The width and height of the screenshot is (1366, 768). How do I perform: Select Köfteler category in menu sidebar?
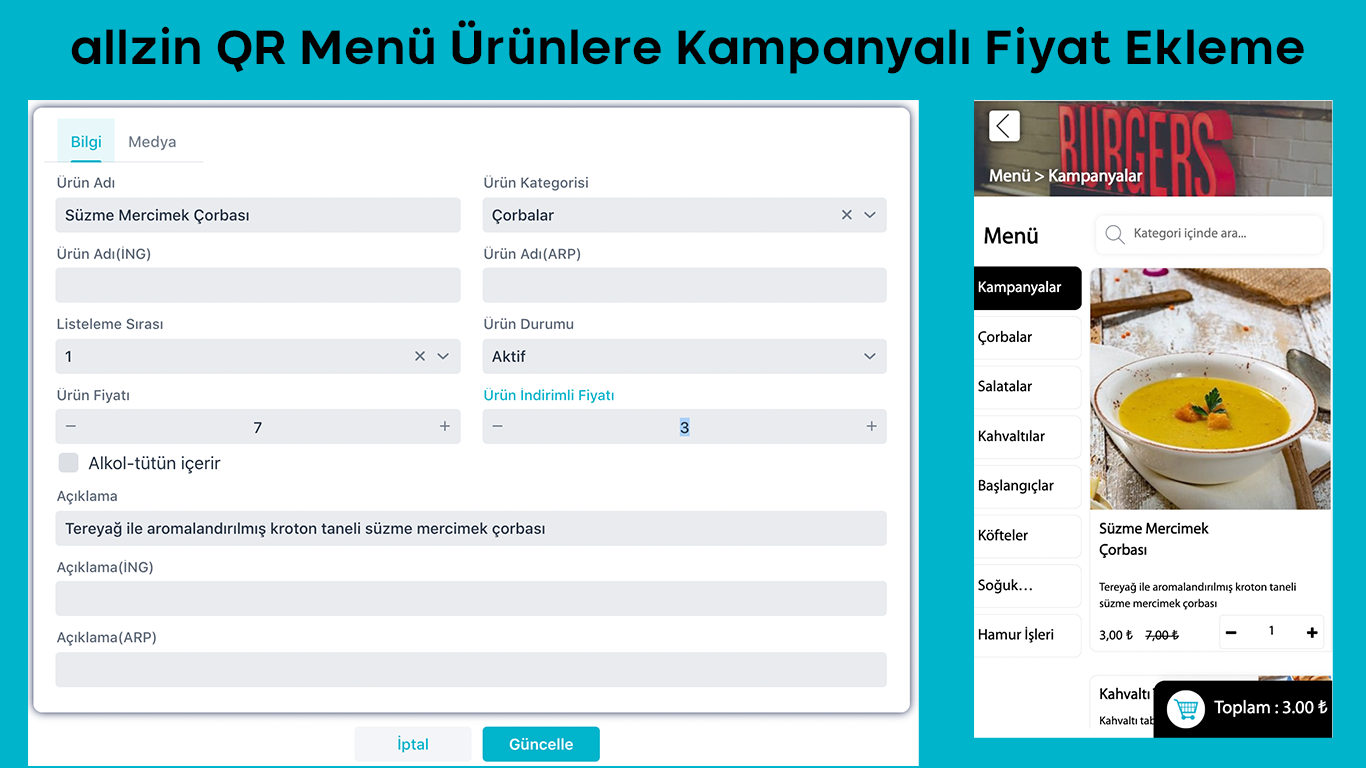(x=1027, y=536)
